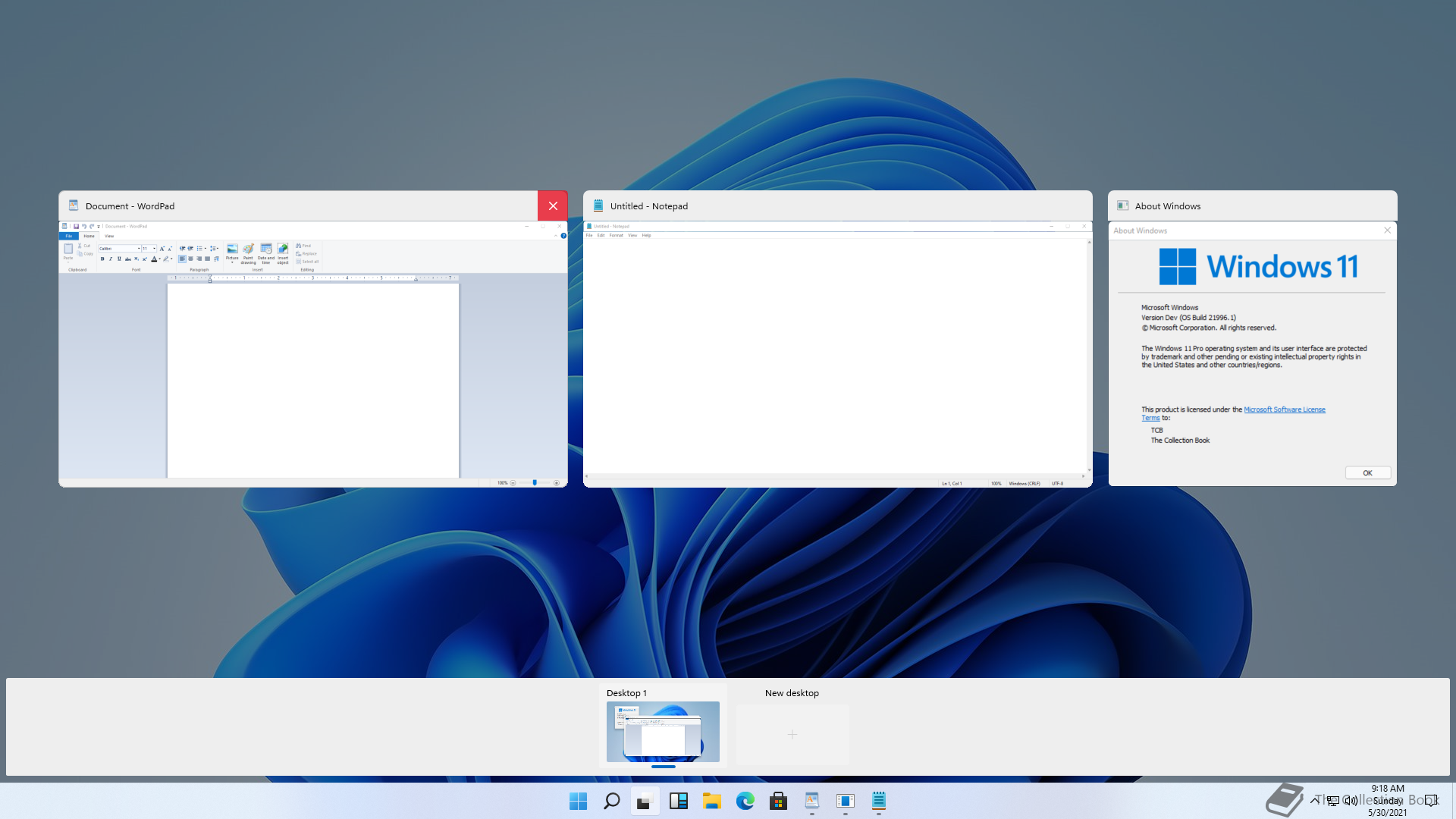Open the Start menu from the taskbar
1456x819 pixels.
pos(578,801)
